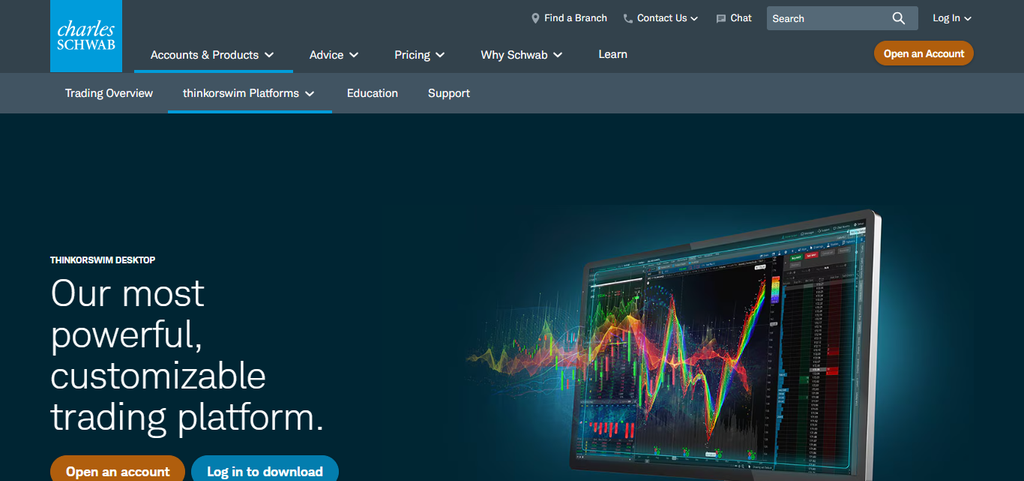Open the Education tab
This screenshot has height=481, width=1024.
pyautogui.click(x=372, y=93)
